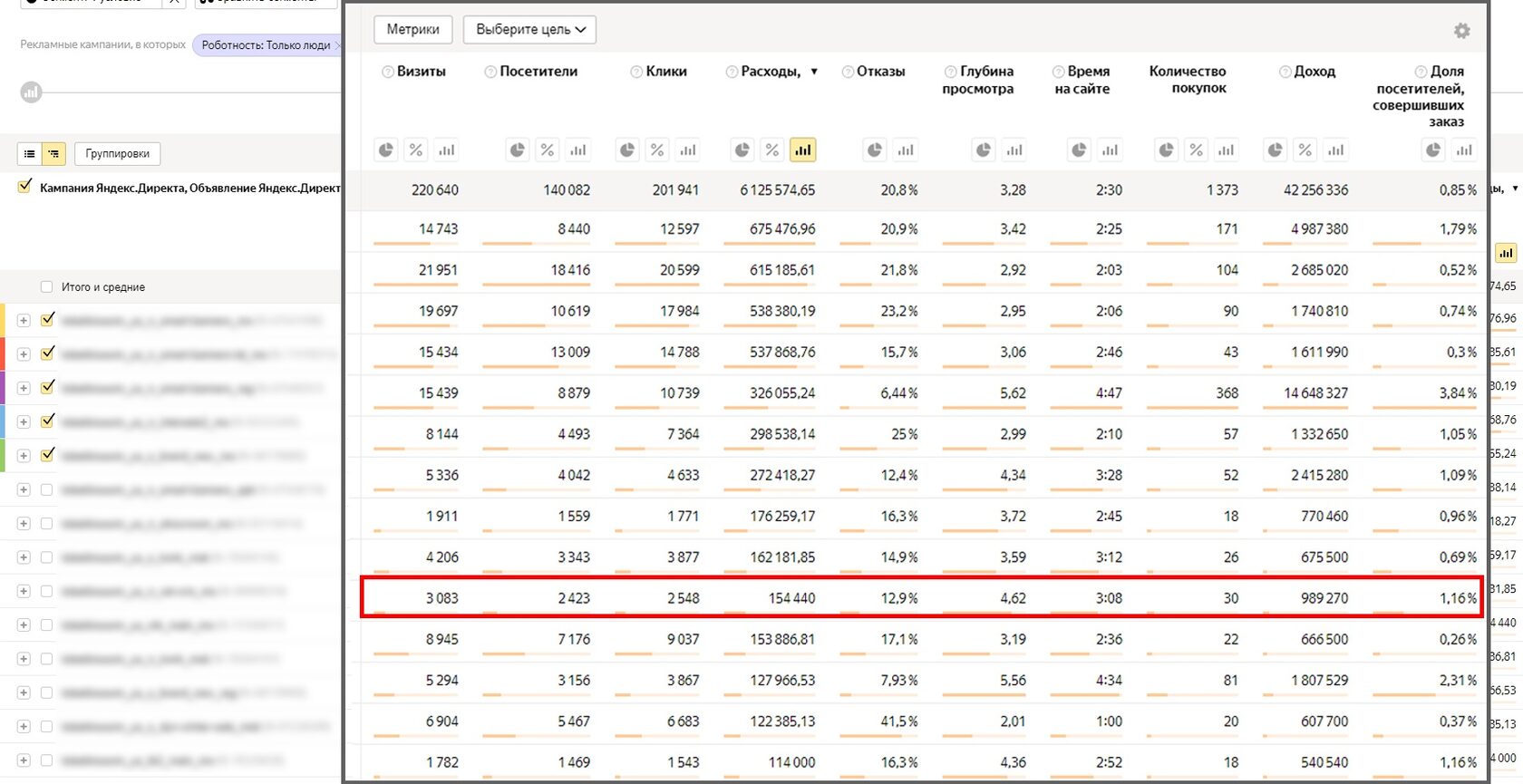Switch Клики column to percent view
The width and height of the screenshot is (1523, 784).
pos(657,150)
